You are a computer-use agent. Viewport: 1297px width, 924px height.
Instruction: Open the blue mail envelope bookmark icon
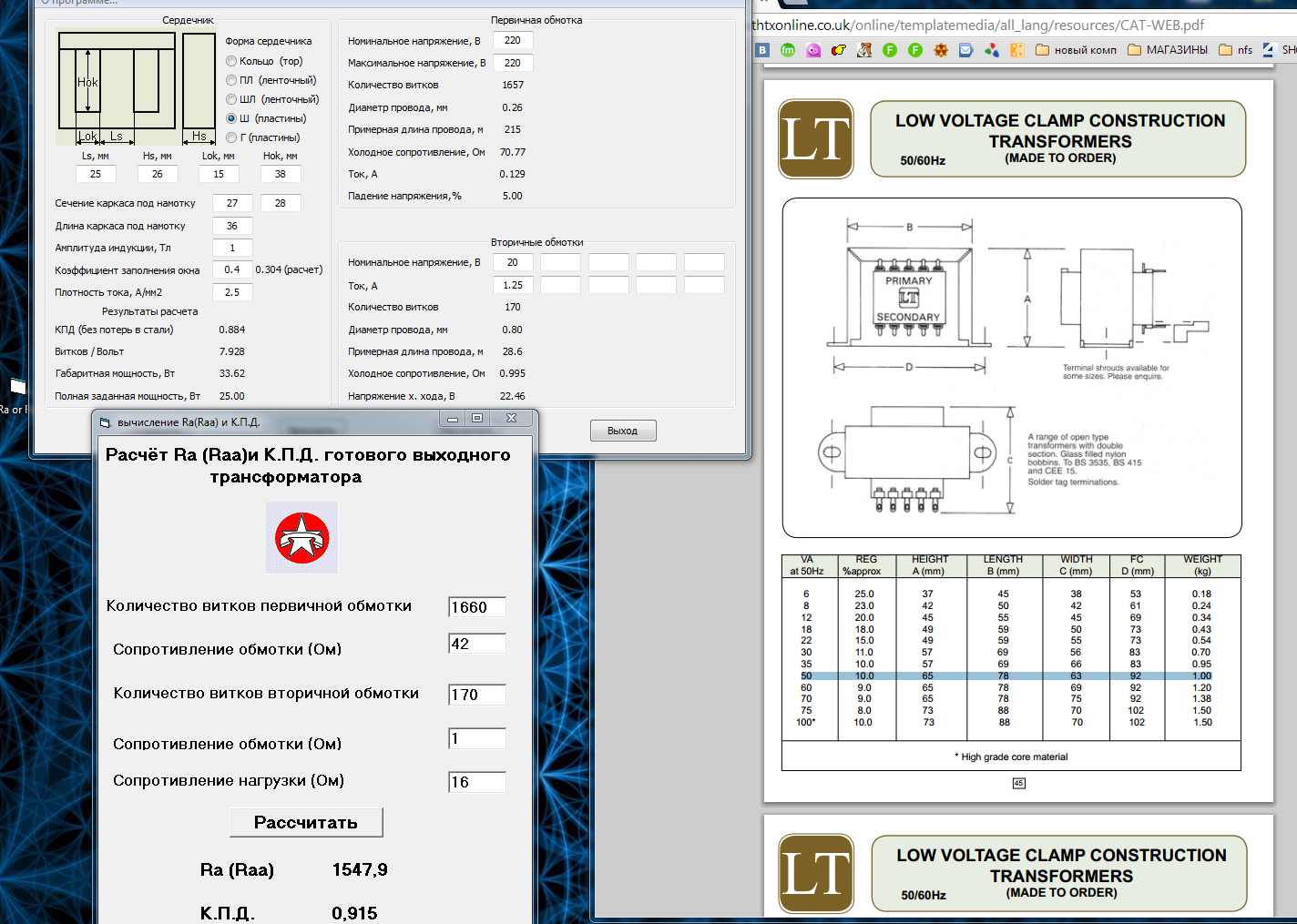(966, 50)
